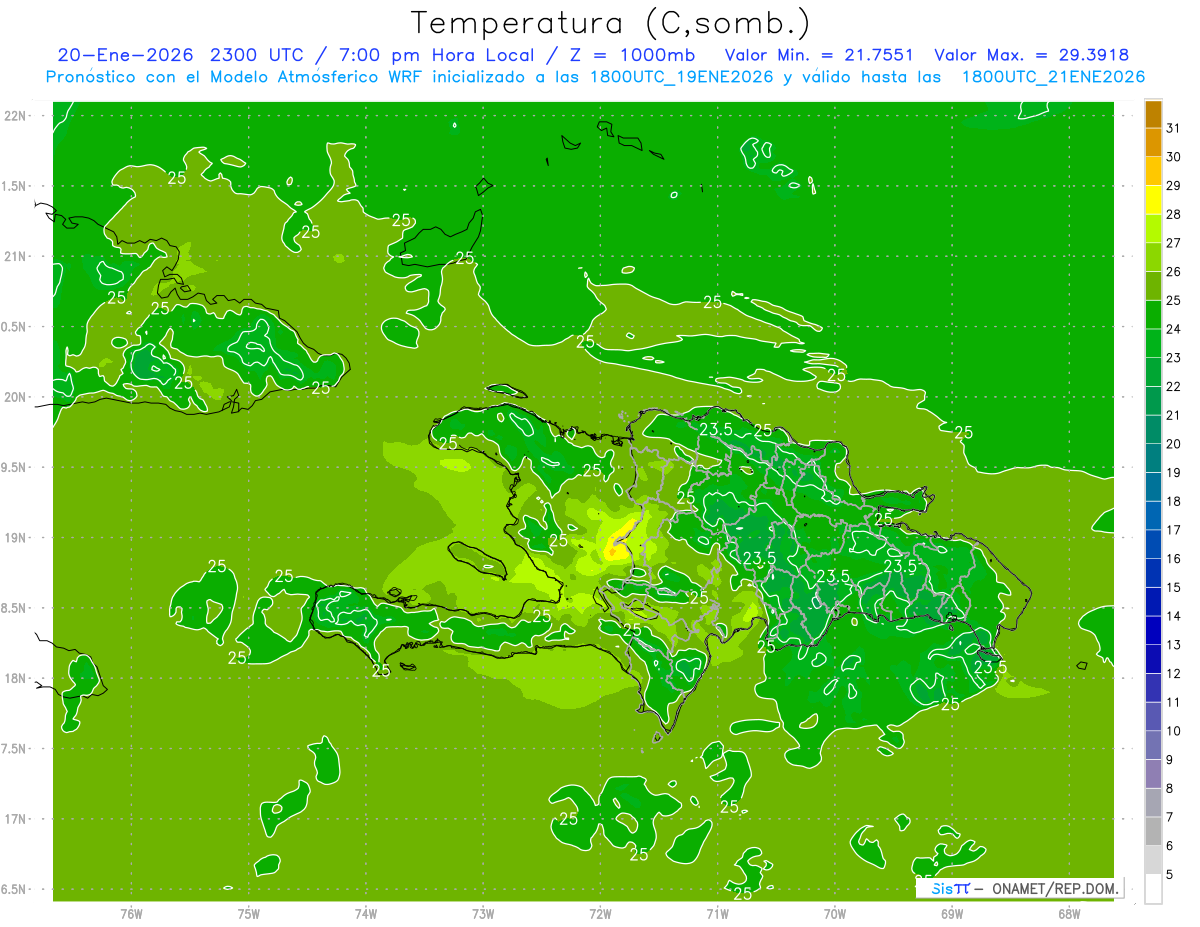Click the legend value '12'
The image size is (1200, 927).
[1174, 674]
